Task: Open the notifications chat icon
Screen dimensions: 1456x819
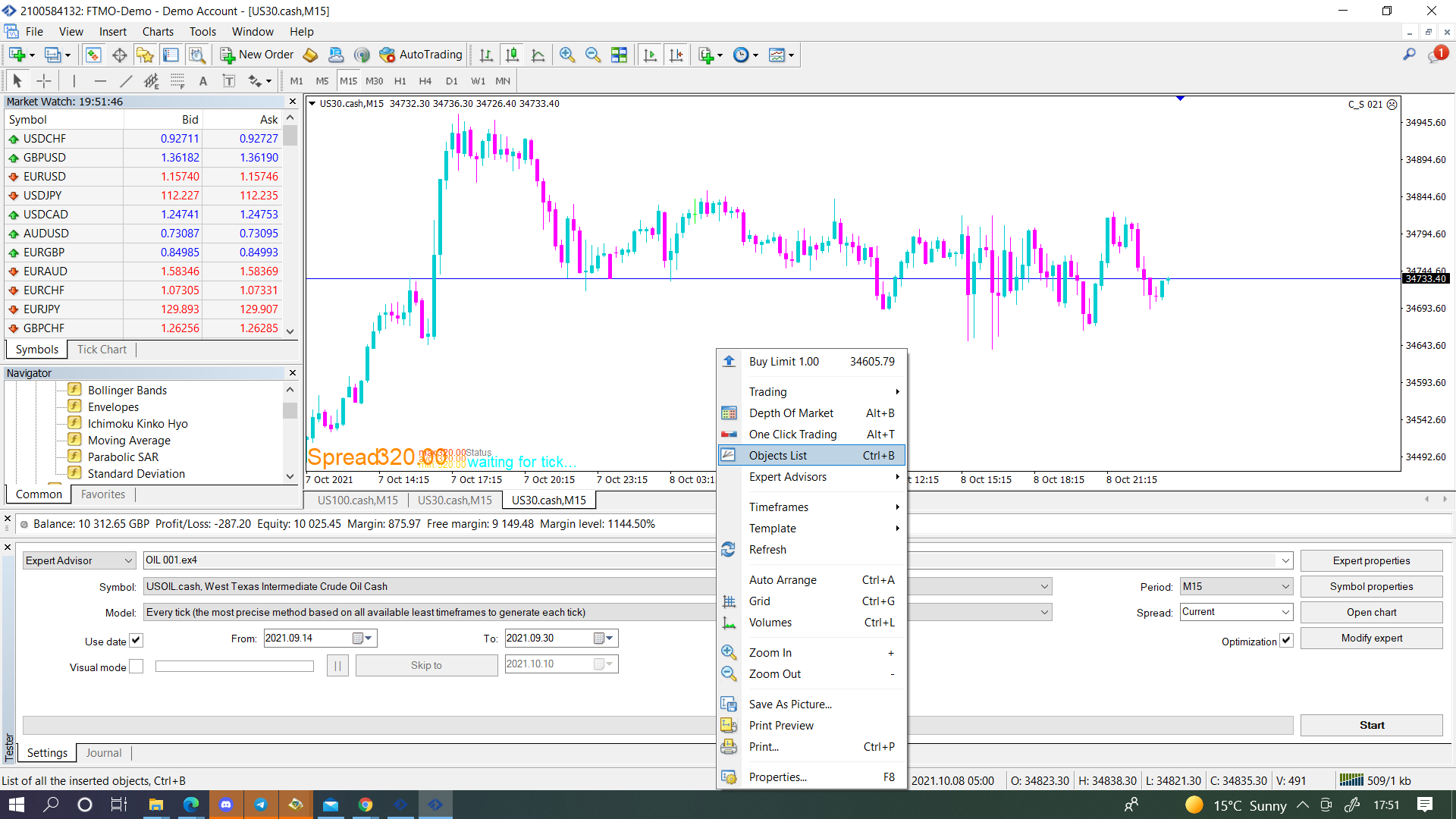Action: coord(1438,55)
